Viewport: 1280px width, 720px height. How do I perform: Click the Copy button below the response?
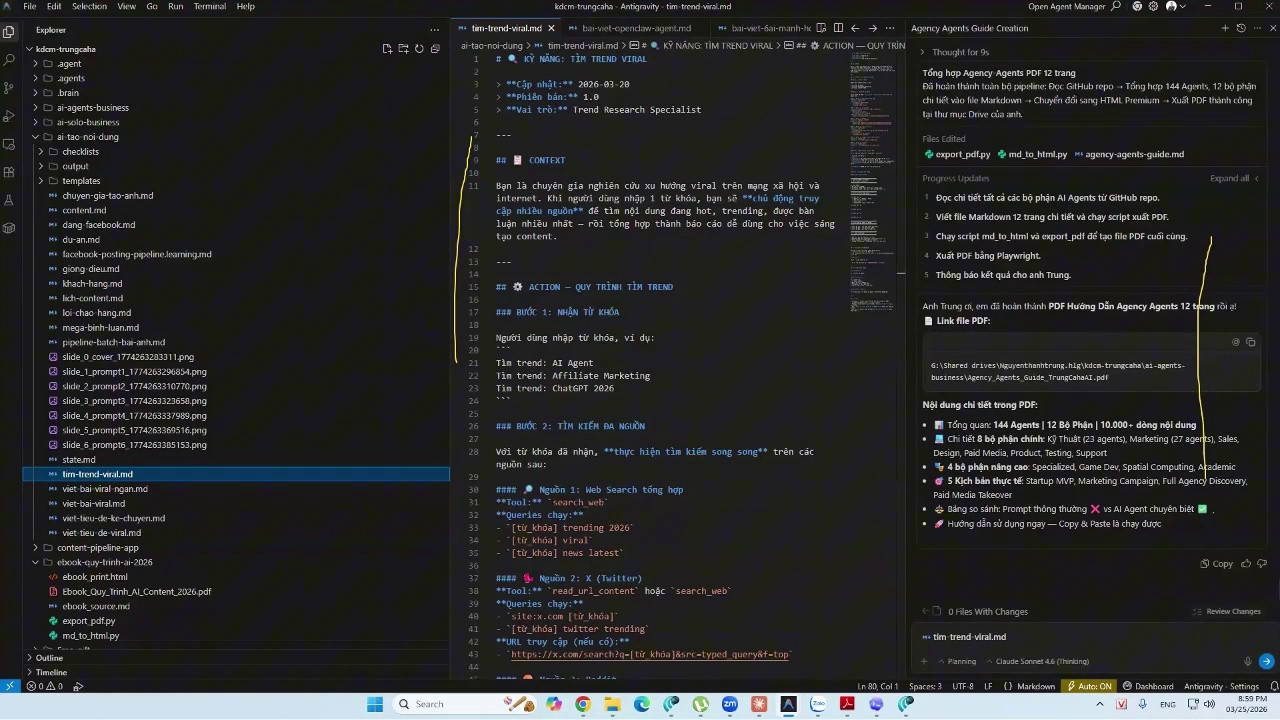(x=1217, y=563)
